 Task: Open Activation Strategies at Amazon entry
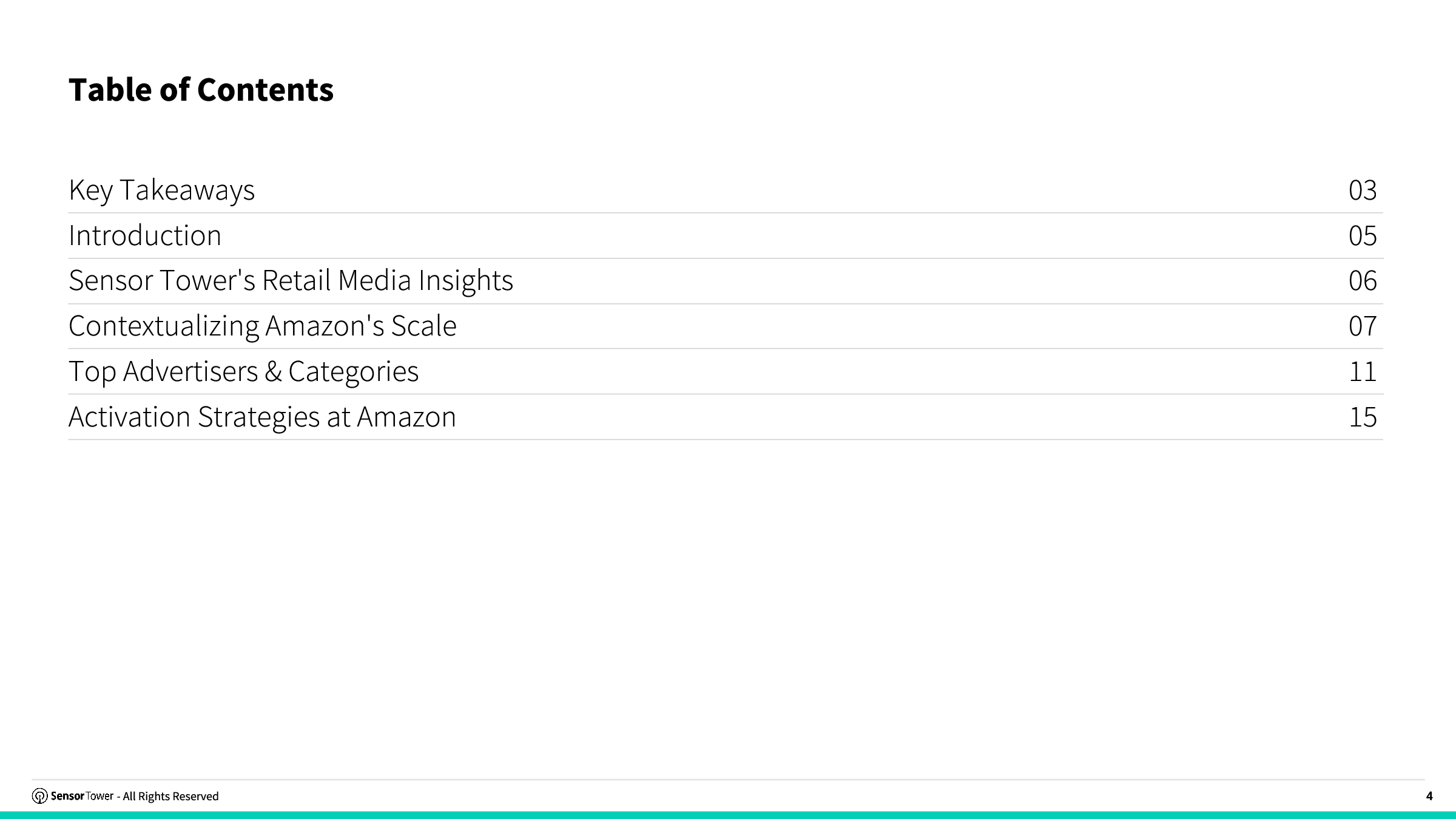tap(262, 417)
